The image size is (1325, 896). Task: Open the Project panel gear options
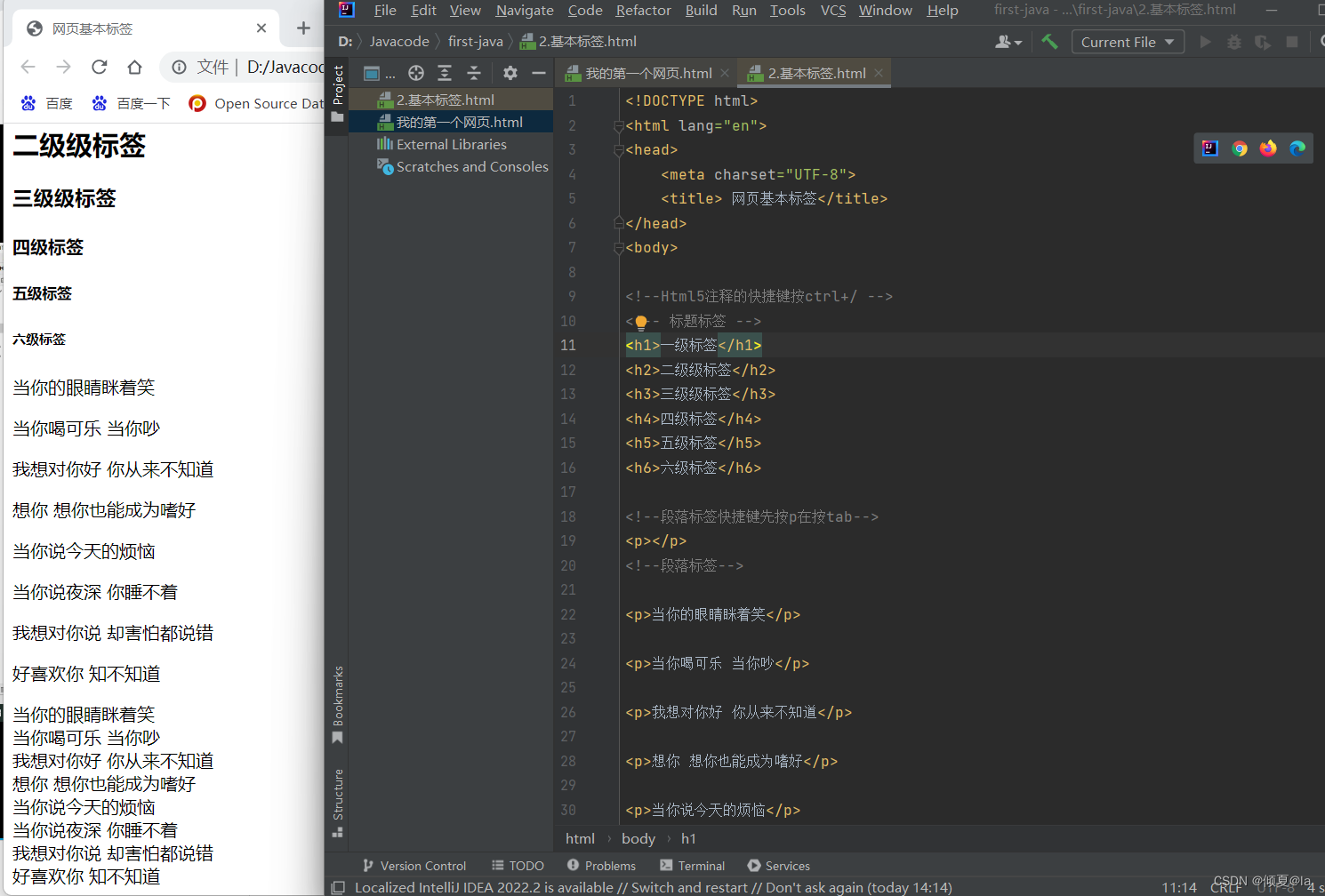pyautogui.click(x=510, y=73)
